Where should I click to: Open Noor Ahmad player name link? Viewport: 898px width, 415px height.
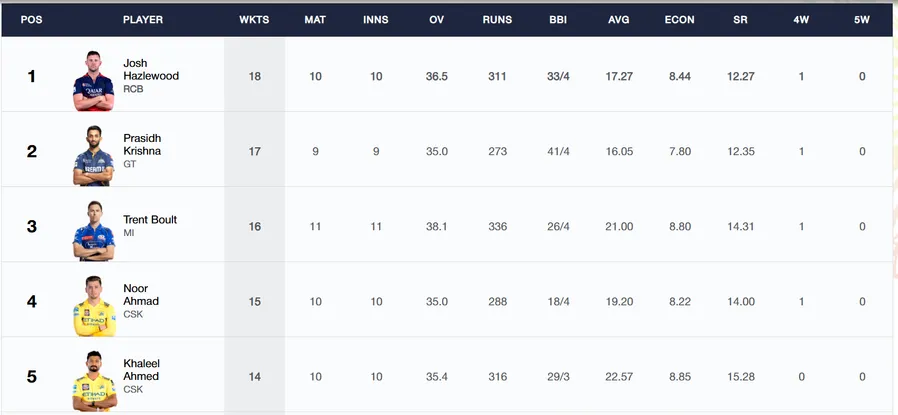(x=141, y=295)
